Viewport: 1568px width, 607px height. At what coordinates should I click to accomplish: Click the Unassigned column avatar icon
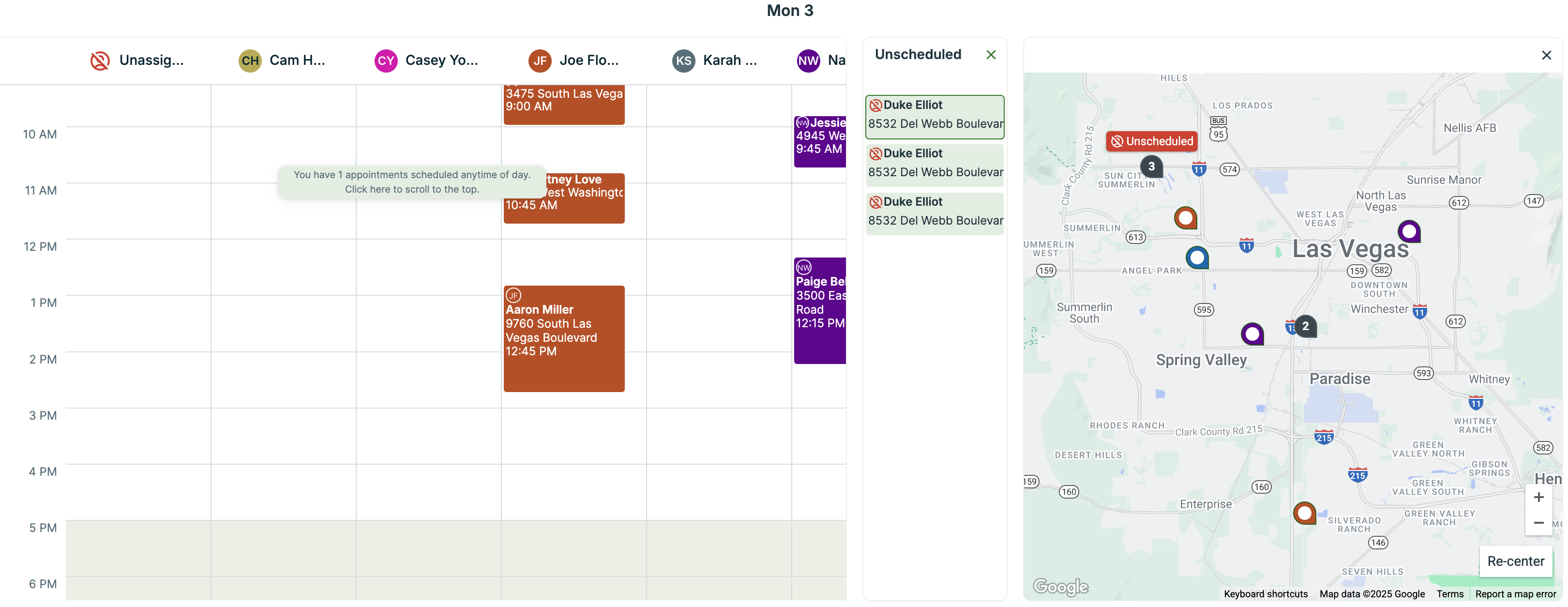pos(100,61)
